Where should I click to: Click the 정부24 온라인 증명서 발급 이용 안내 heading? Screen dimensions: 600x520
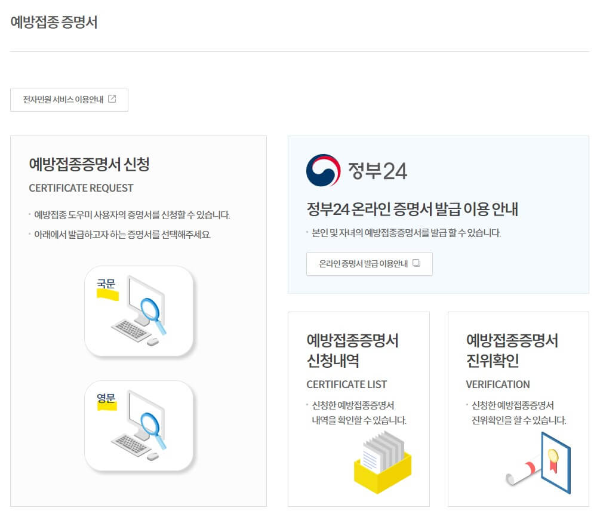[x=412, y=209]
